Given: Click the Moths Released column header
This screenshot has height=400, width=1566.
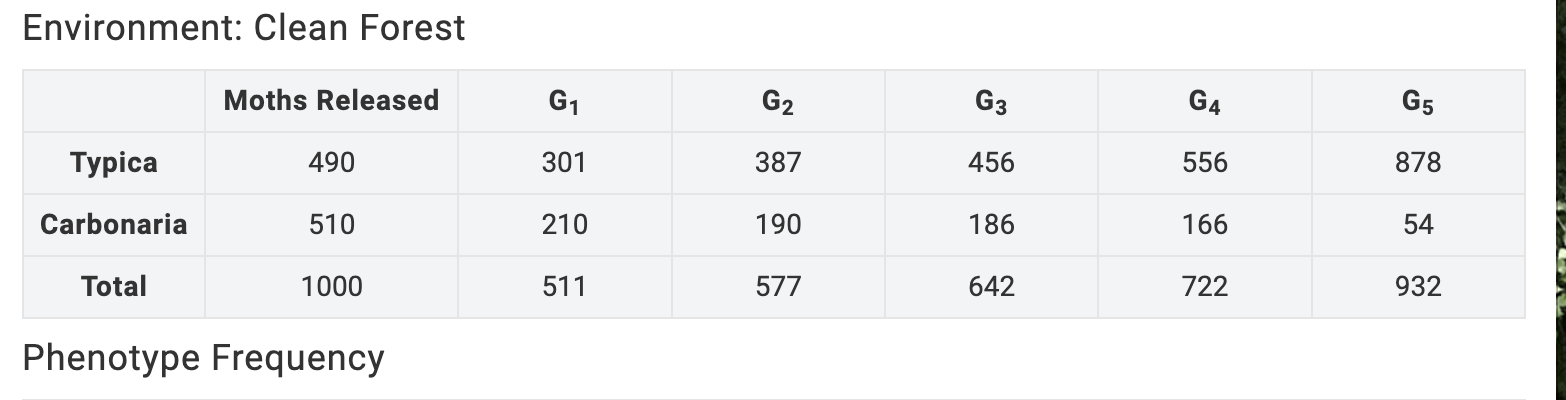Looking at the screenshot, I should click(331, 101).
